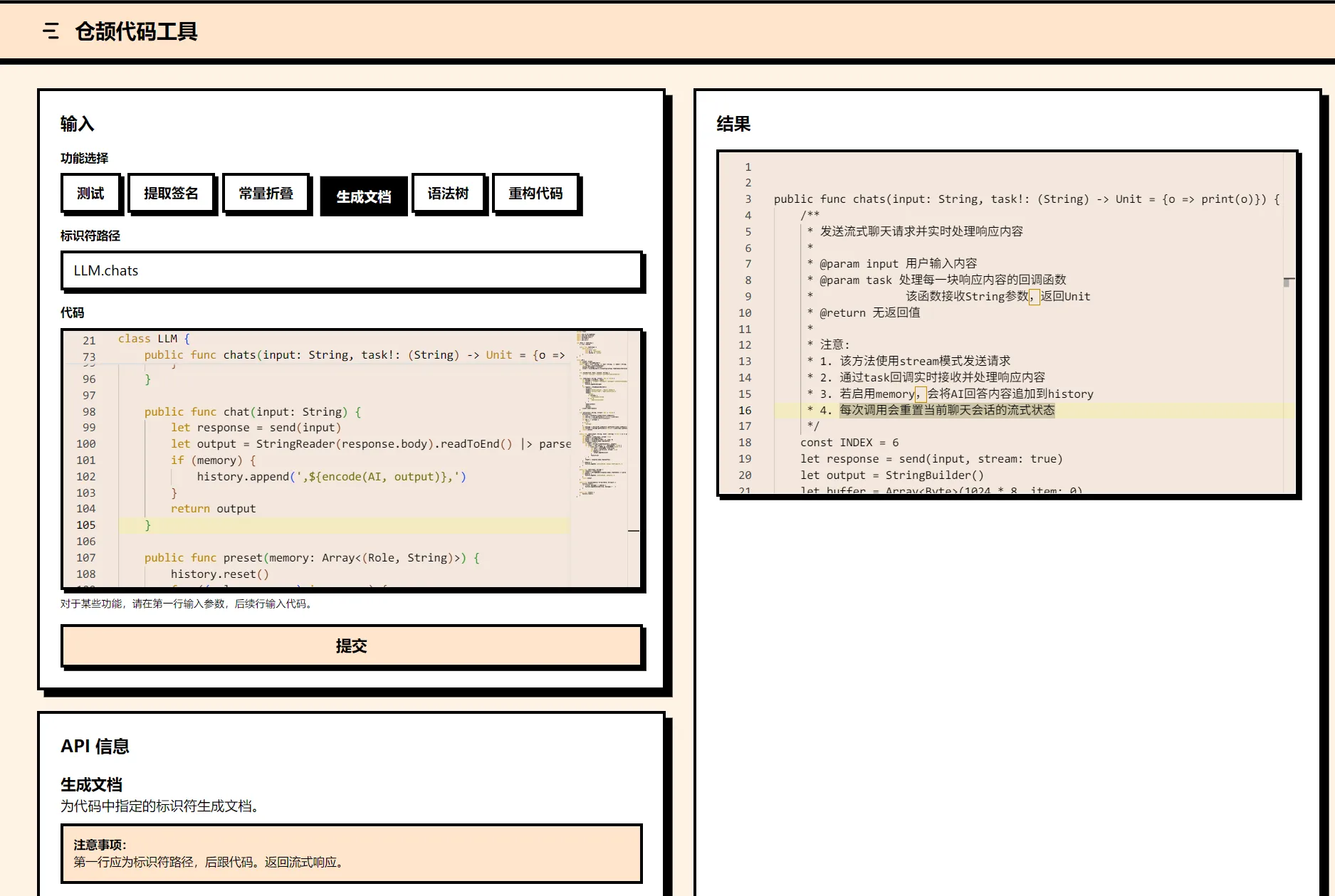Pick the 重构代码 function option

click(535, 194)
